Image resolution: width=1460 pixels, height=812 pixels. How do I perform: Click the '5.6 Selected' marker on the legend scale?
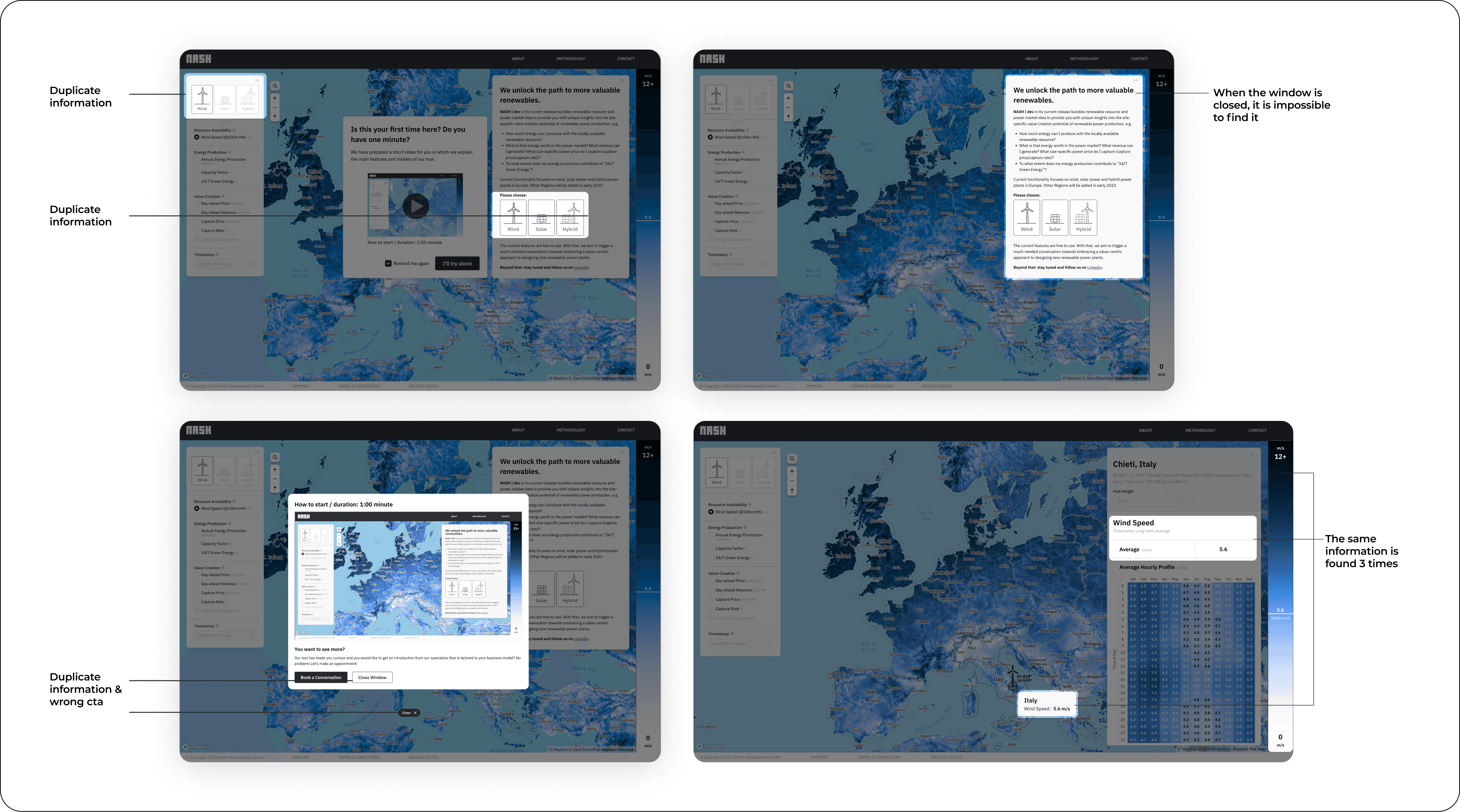pyautogui.click(x=1280, y=614)
